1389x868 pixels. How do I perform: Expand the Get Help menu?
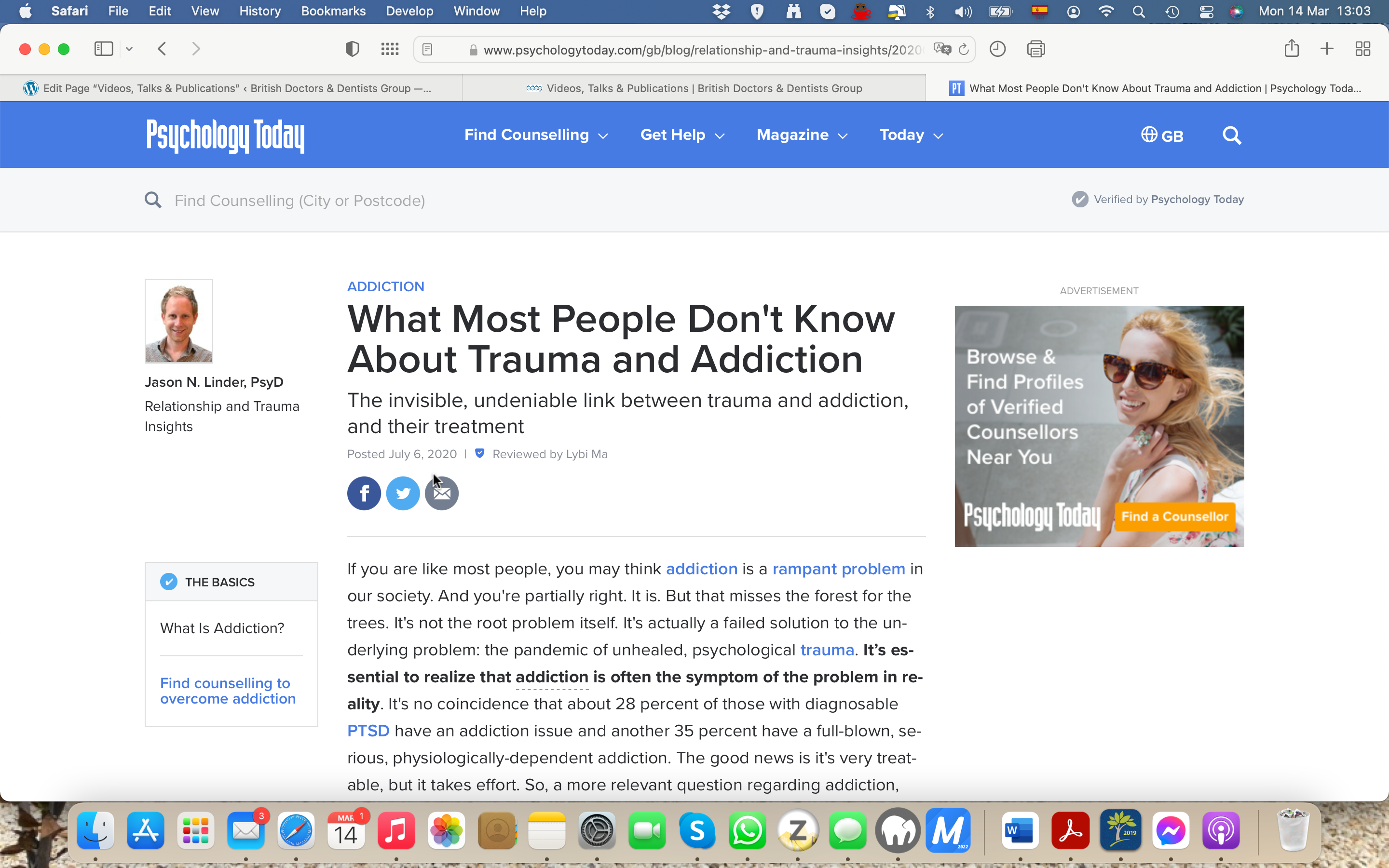(x=682, y=135)
